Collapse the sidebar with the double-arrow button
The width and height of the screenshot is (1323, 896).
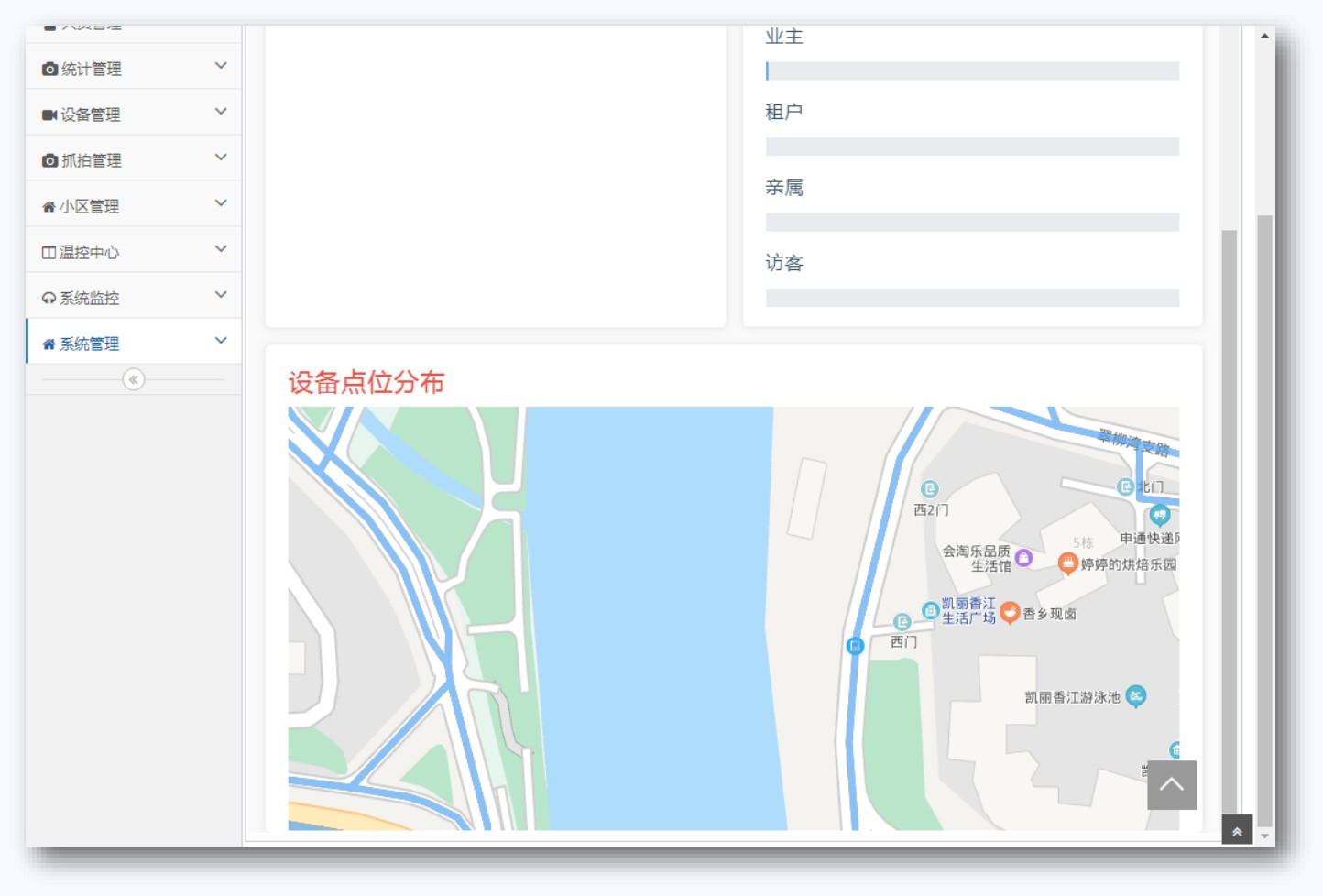click(133, 379)
